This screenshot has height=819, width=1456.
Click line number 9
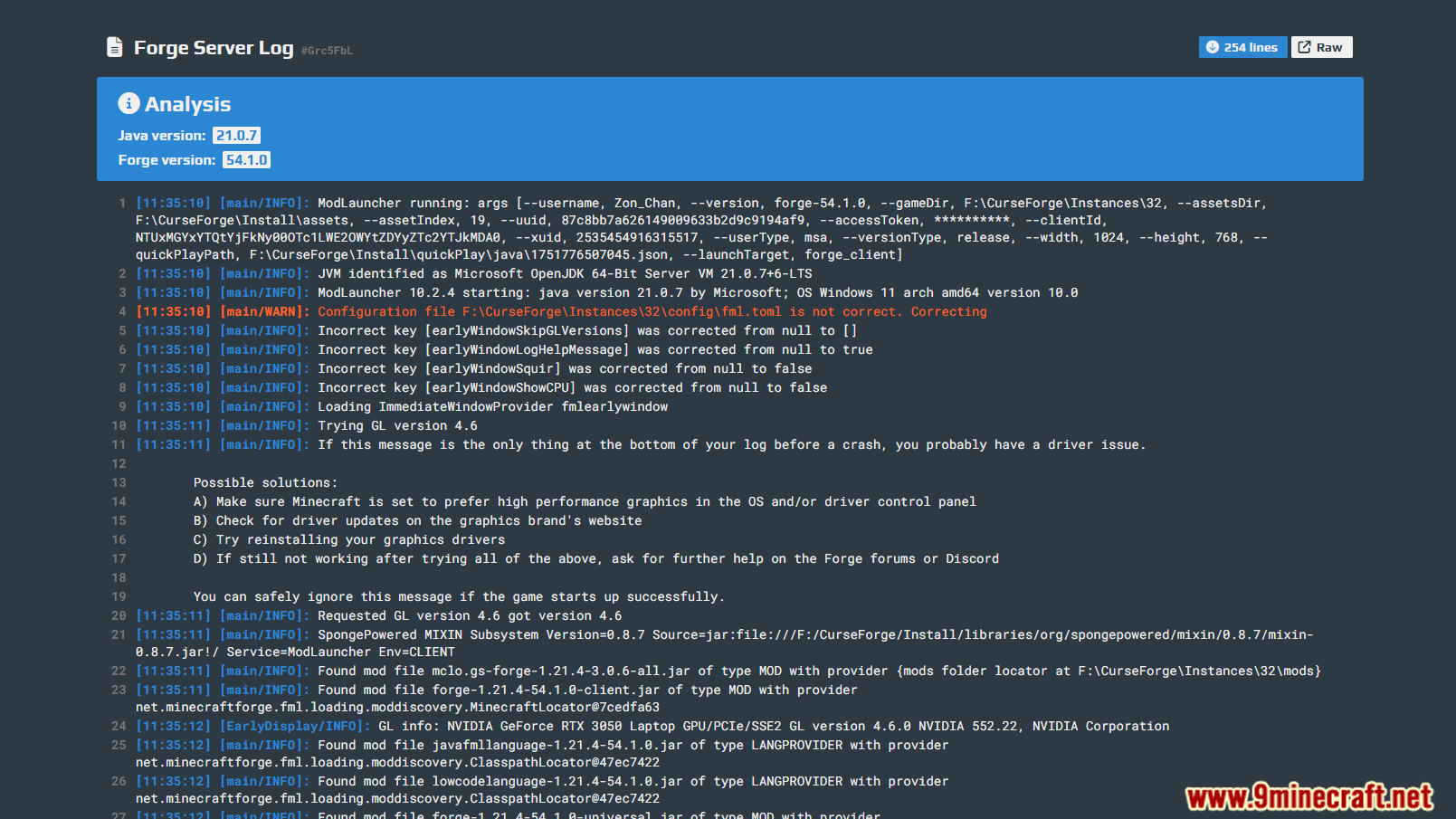click(122, 407)
